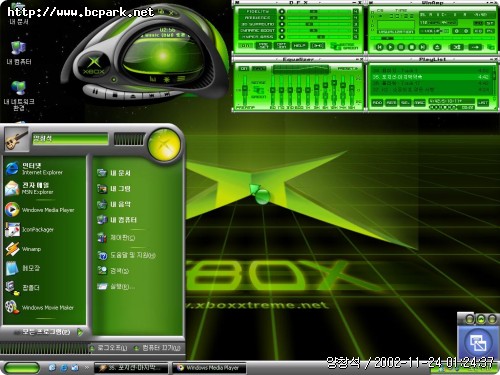Adjust Equalizer Preamp slider
This screenshot has height=375, width=500.
[x=245, y=90]
